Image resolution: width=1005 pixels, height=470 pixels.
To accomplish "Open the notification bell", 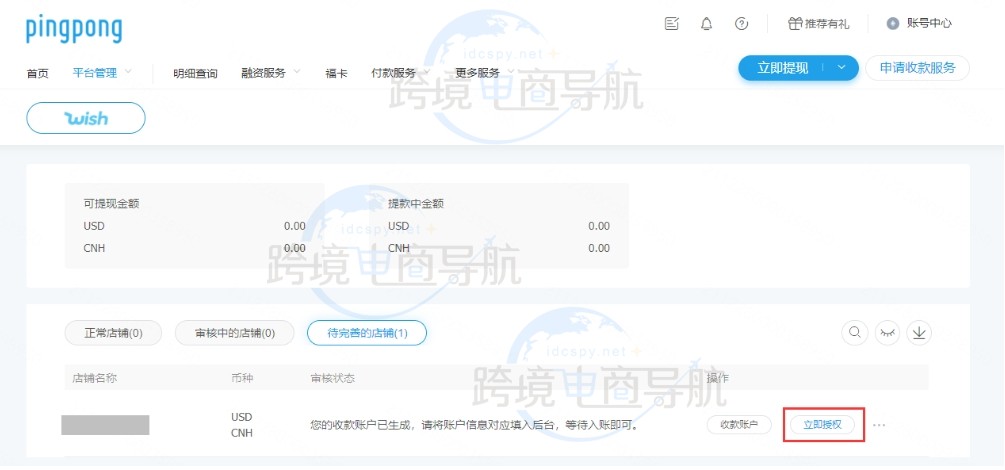I will (706, 24).
